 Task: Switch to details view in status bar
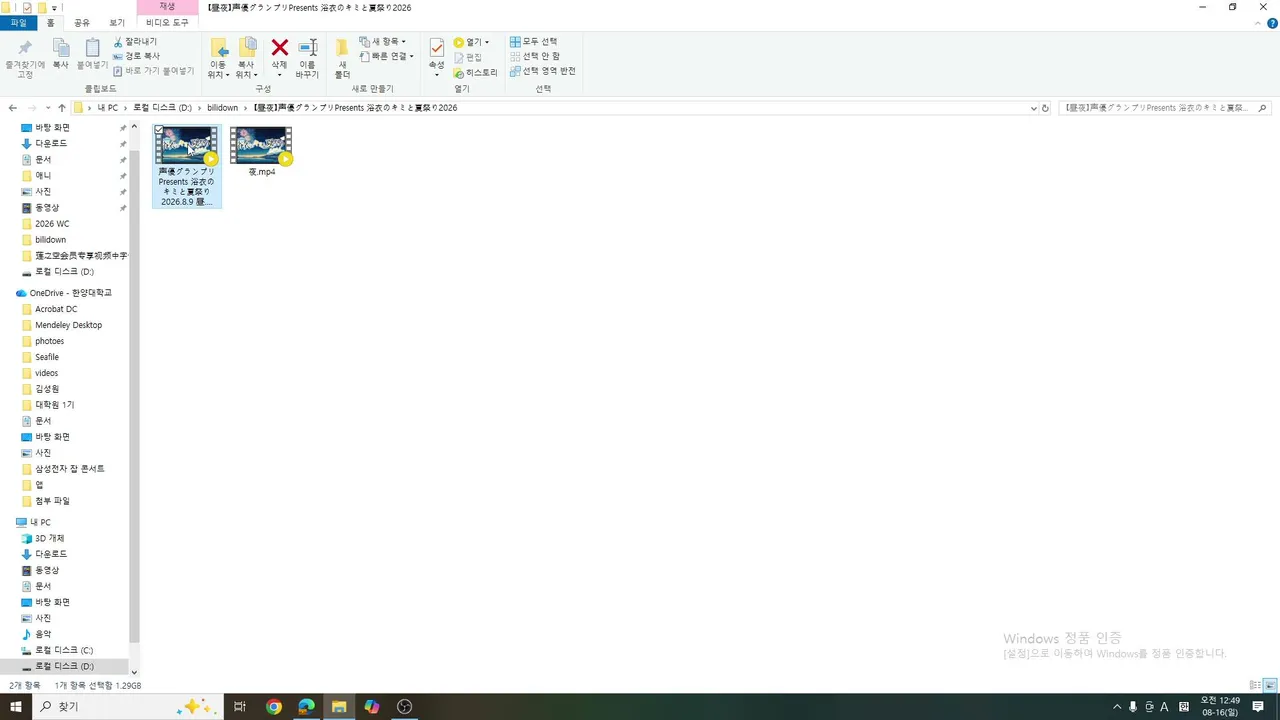click(1255, 685)
